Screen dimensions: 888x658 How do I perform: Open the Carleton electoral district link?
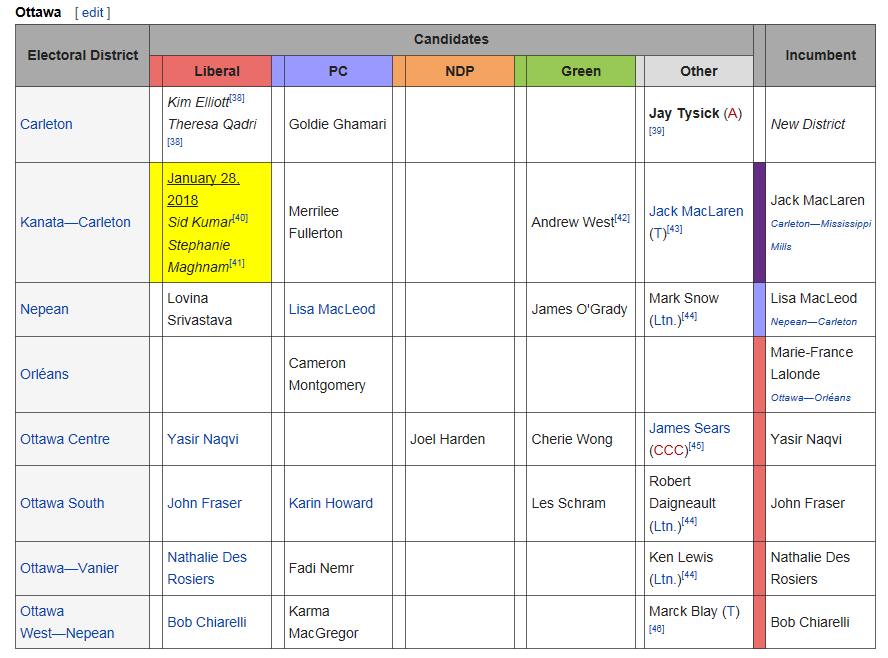(x=46, y=124)
